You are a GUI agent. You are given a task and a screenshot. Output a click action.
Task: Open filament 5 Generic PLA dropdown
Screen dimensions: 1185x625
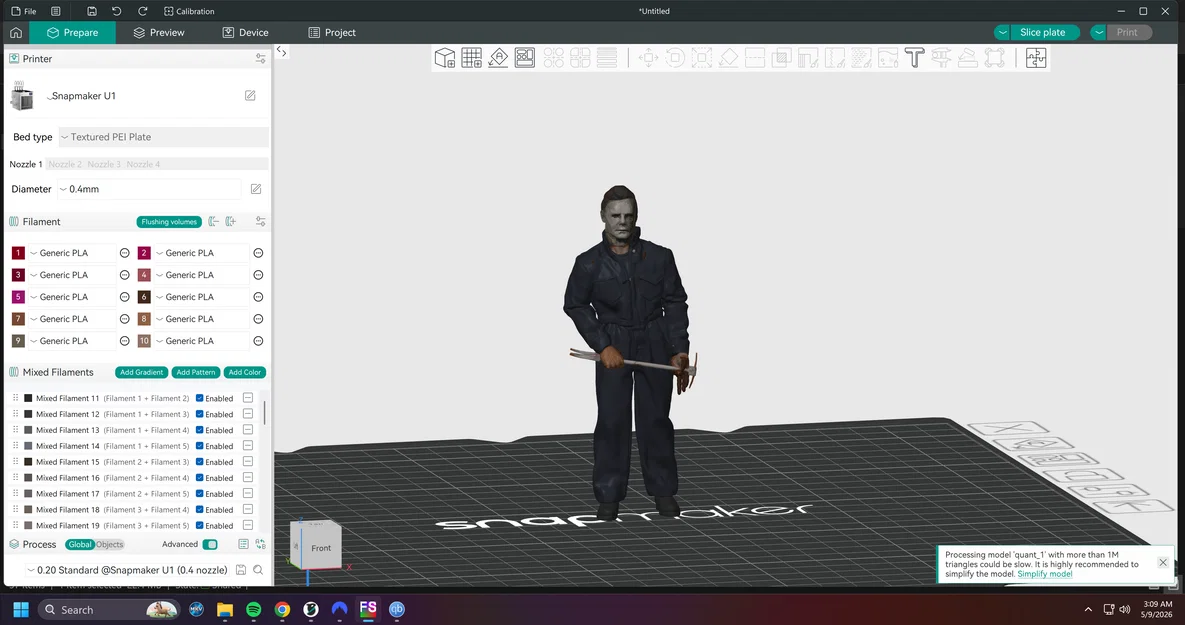coord(72,297)
